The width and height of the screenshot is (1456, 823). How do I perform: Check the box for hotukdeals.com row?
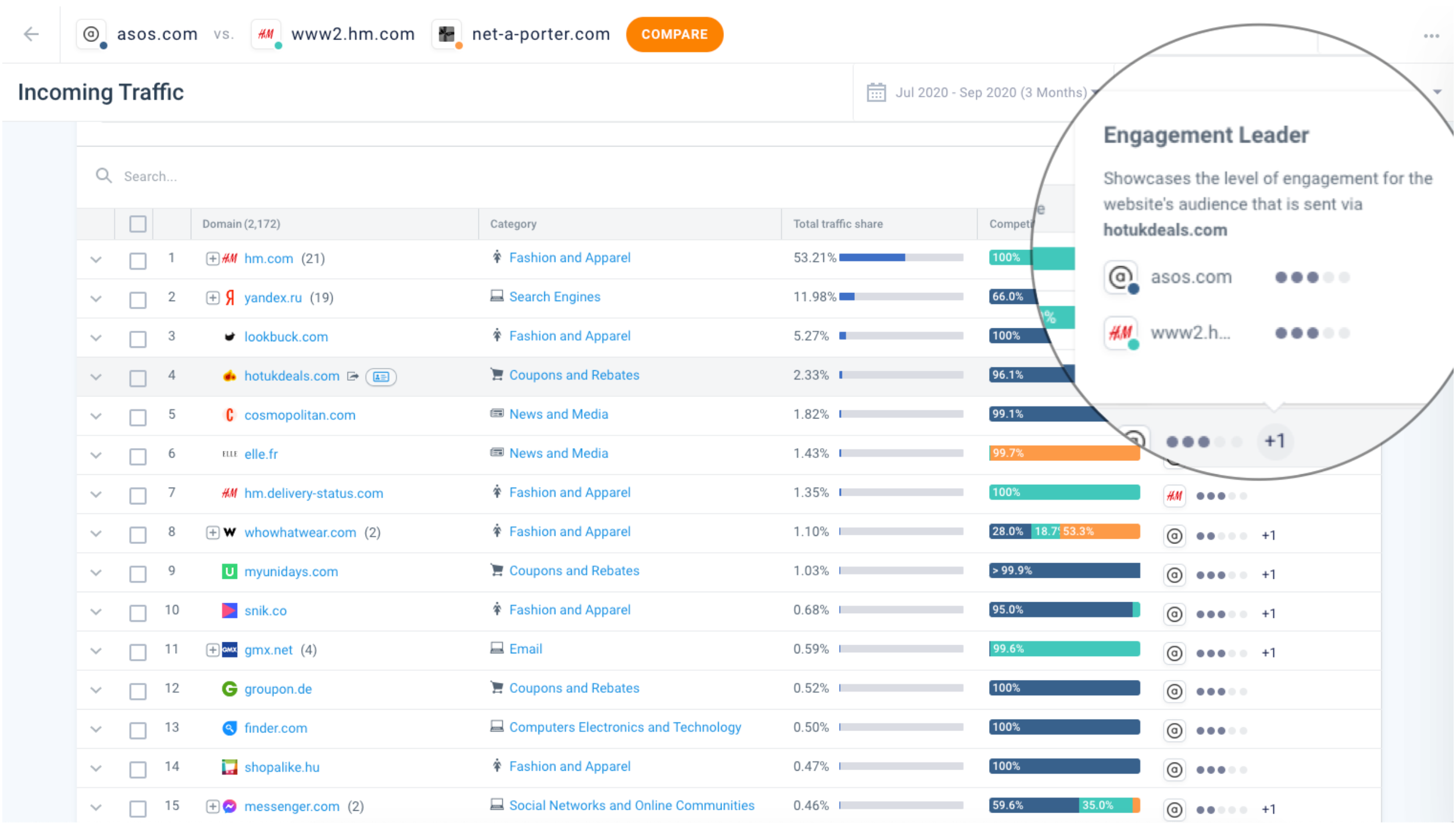click(x=138, y=378)
